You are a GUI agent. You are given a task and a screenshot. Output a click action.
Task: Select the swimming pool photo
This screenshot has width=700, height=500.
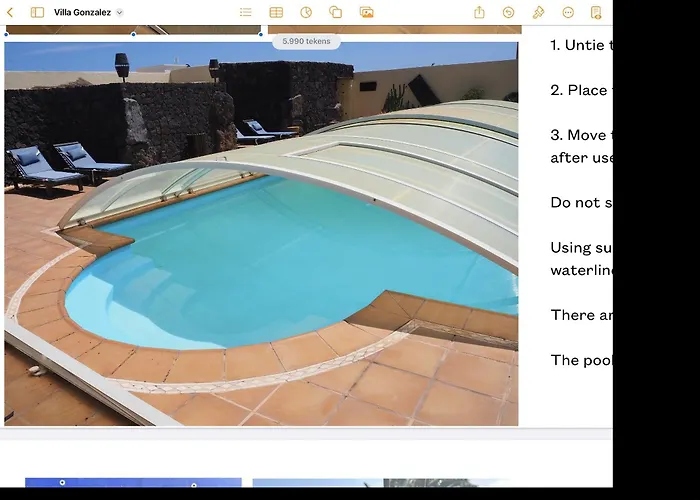[260, 240]
